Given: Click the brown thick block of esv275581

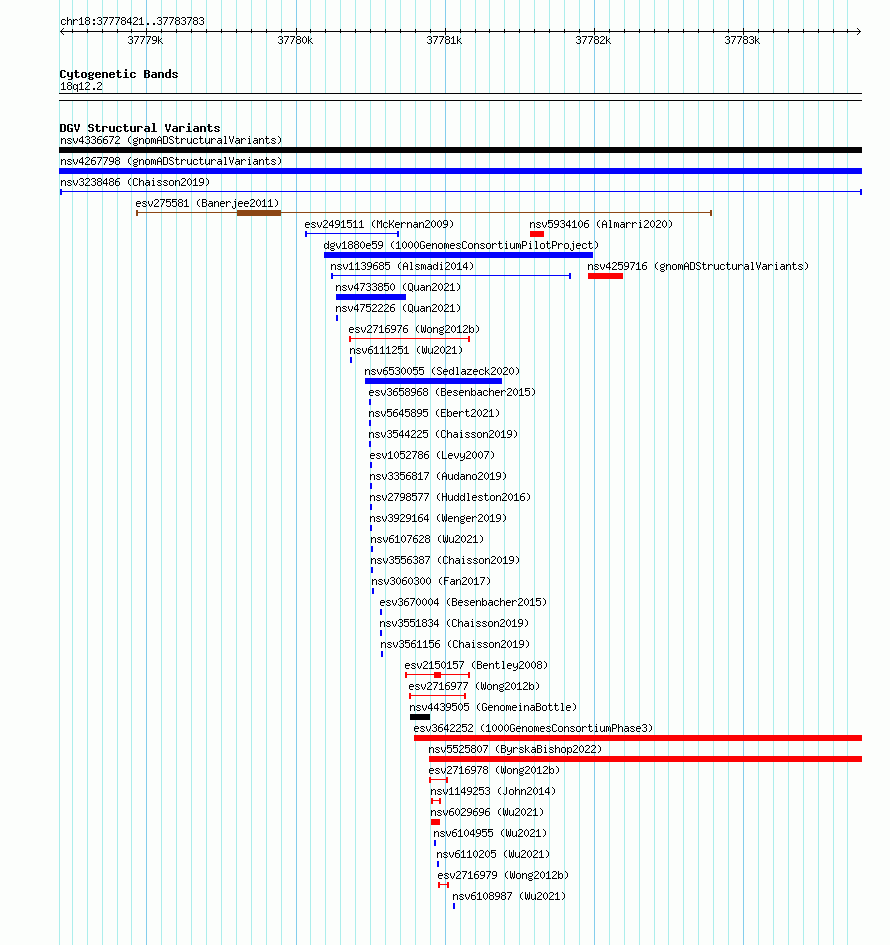Looking at the screenshot, I should point(259,213).
